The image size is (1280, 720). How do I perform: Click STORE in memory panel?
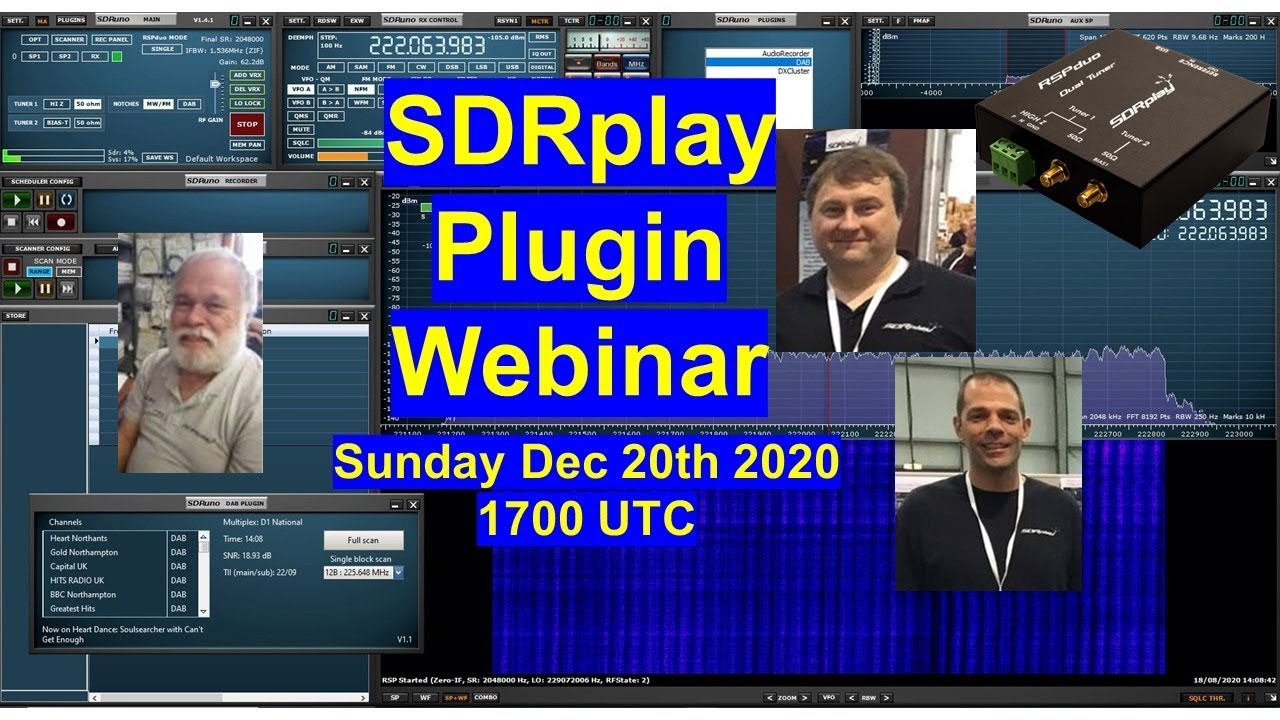coord(16,315)
